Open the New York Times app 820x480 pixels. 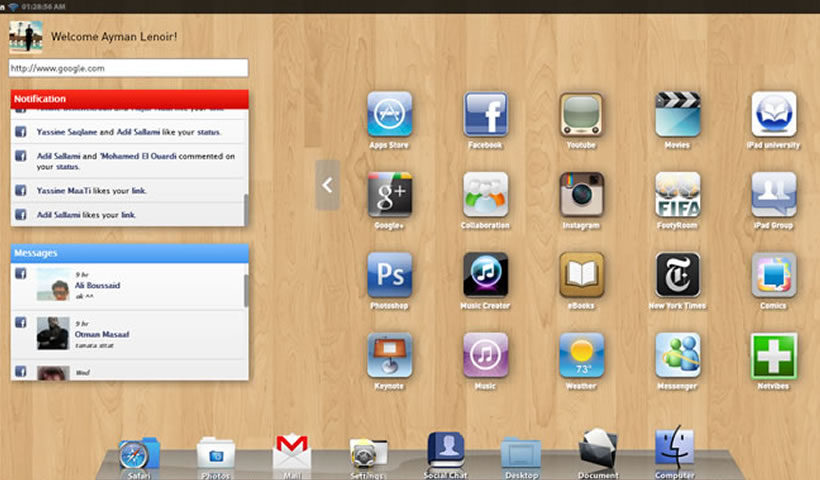tap(677, 274)
